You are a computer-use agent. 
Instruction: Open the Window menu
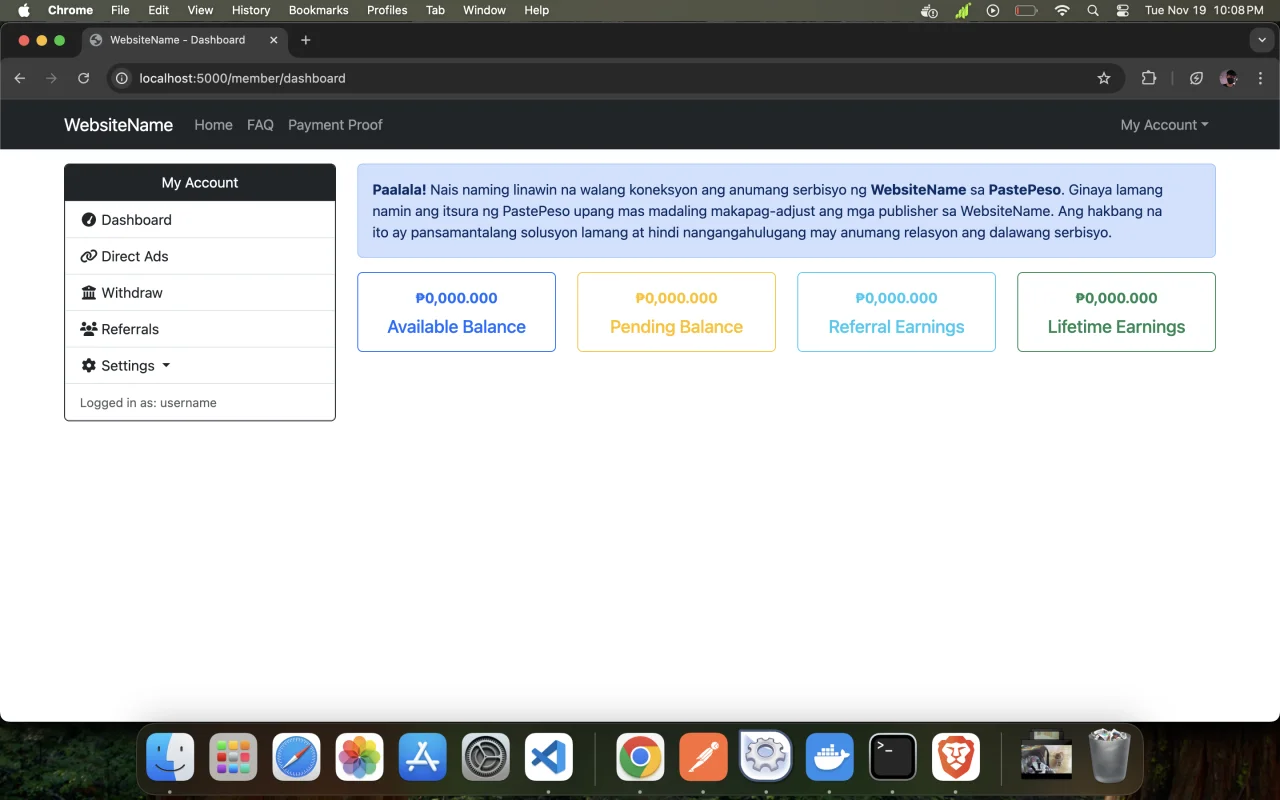coord(484,10)
